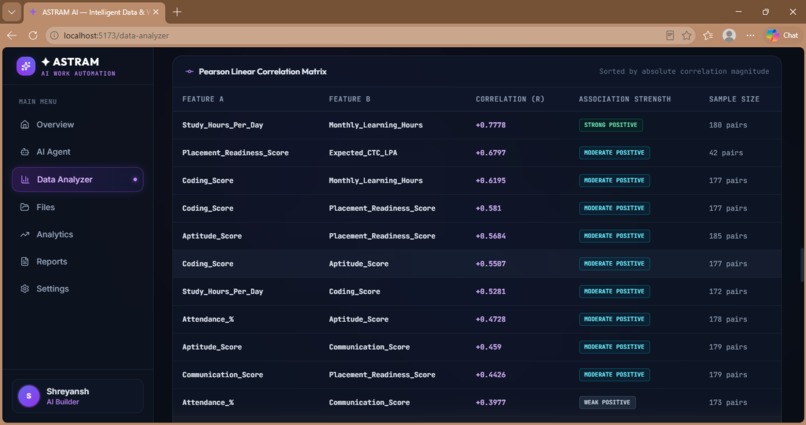Click the 172 pairs sample size

point(728,291)
